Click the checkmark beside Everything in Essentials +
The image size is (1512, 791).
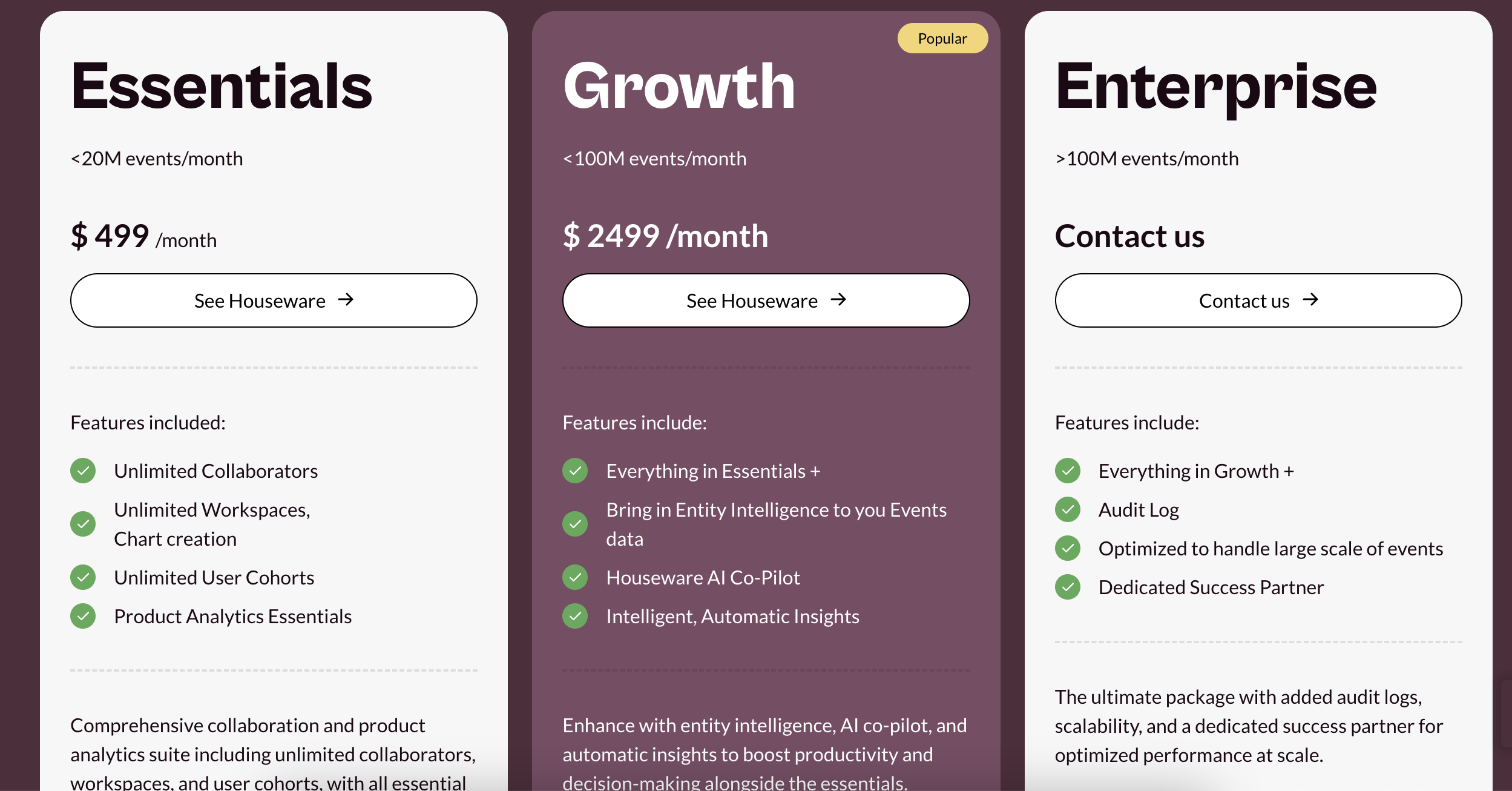575,471
